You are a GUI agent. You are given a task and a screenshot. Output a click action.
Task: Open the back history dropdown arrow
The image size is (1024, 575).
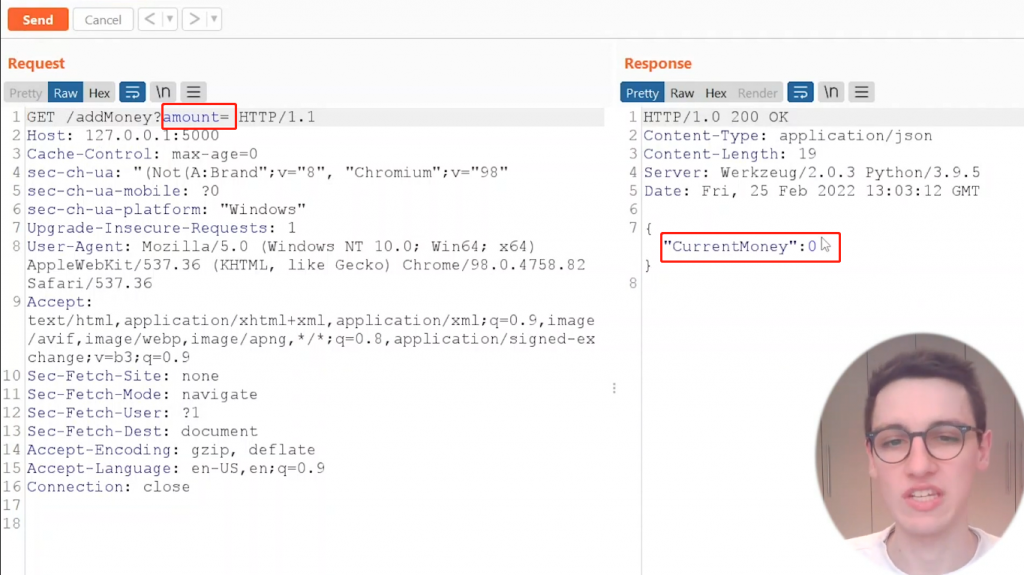click(169, 20)
